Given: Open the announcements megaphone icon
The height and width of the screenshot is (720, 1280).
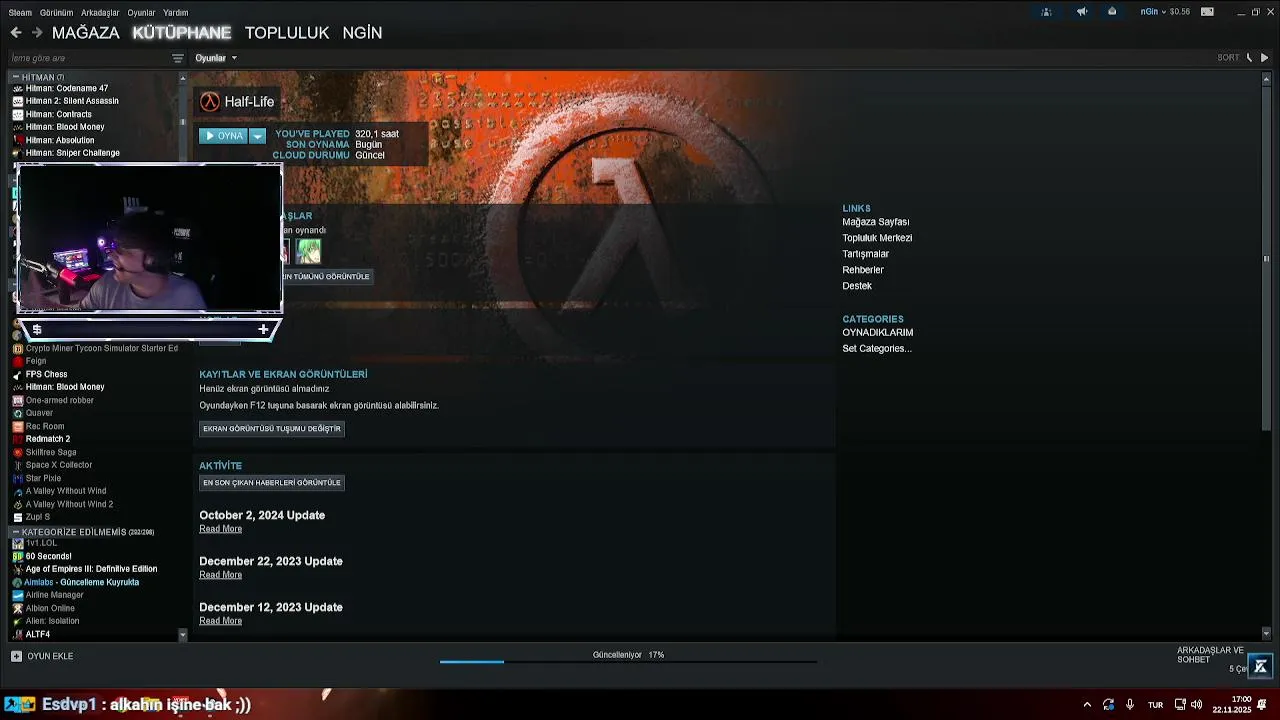Looking at the screenshot, I should click(1082, 12).
